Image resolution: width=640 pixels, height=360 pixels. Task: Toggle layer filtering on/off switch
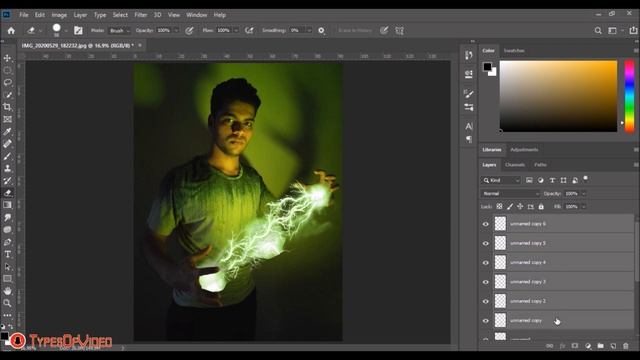point(586,179)
